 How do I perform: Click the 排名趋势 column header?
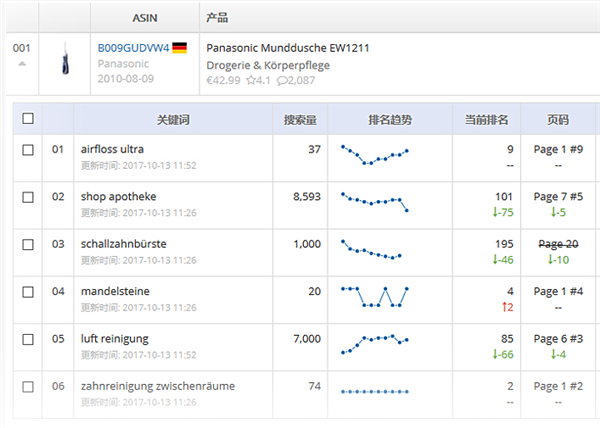click(389, 119)
